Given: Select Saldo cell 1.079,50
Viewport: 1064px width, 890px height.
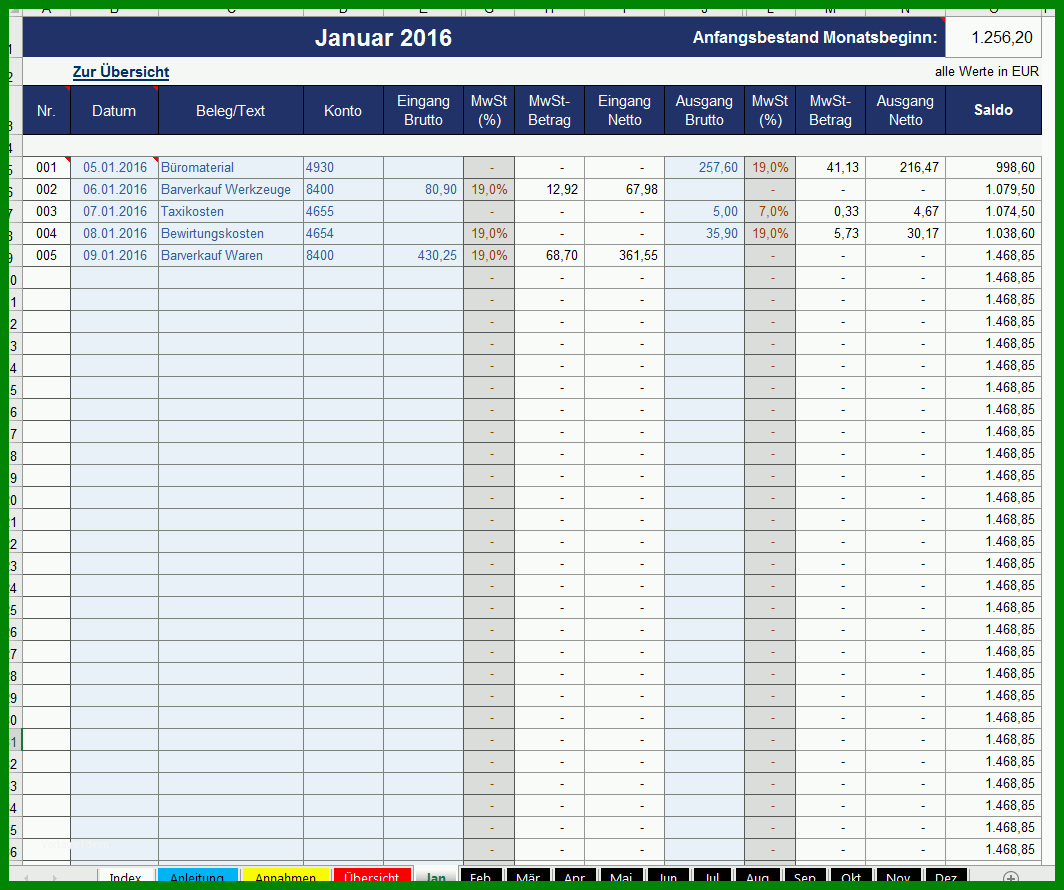Looking at the screenshot, I should pos(993,190).
